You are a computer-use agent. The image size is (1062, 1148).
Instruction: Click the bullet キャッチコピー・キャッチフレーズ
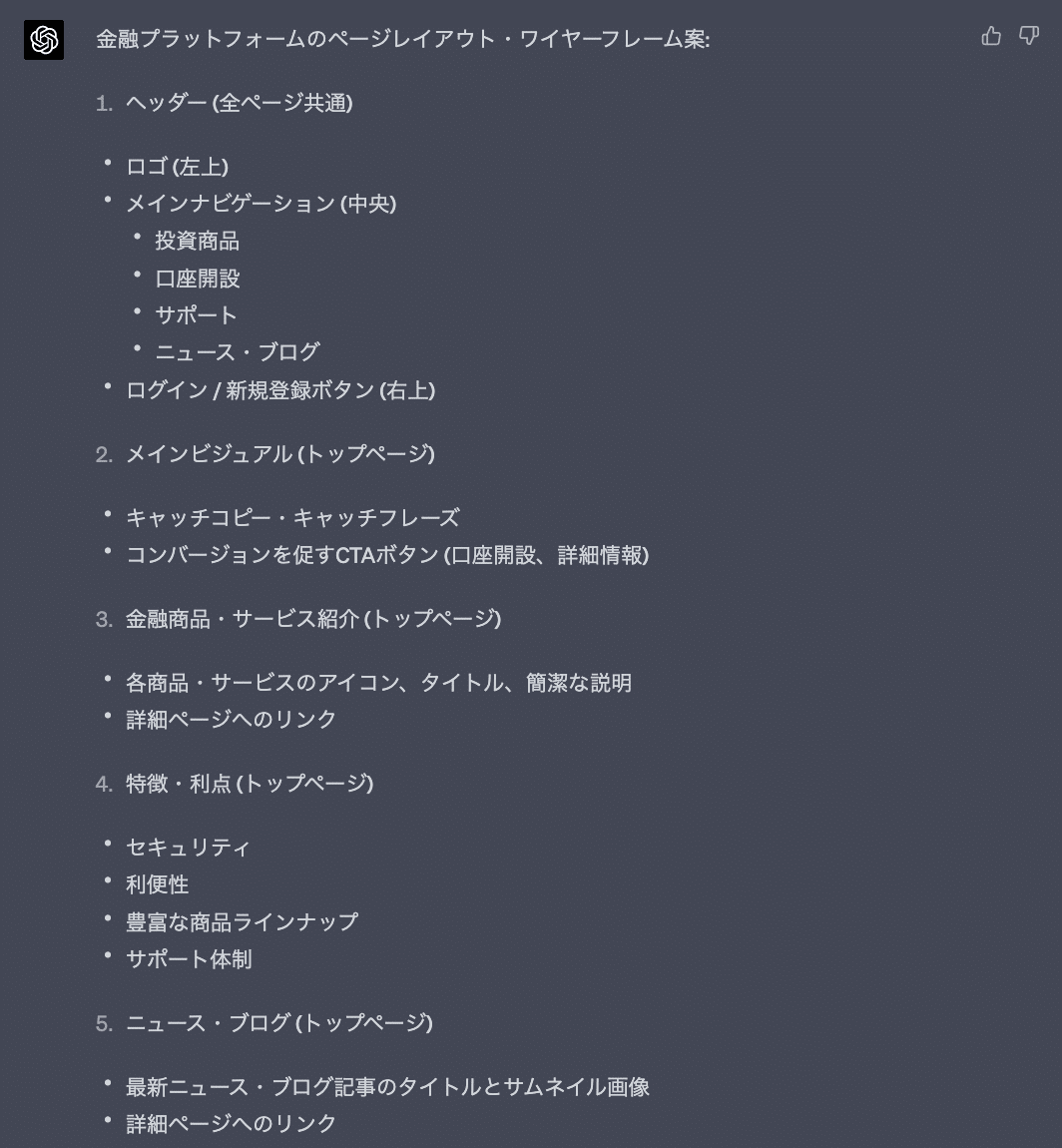click(292, 518)
